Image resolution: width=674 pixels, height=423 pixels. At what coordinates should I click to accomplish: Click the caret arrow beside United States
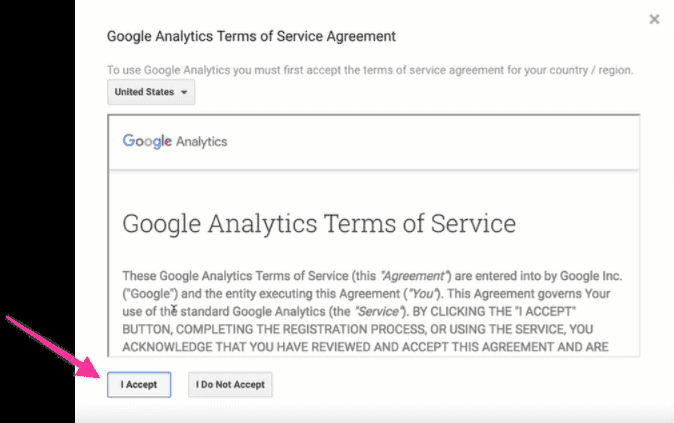(x=184, y=92)
